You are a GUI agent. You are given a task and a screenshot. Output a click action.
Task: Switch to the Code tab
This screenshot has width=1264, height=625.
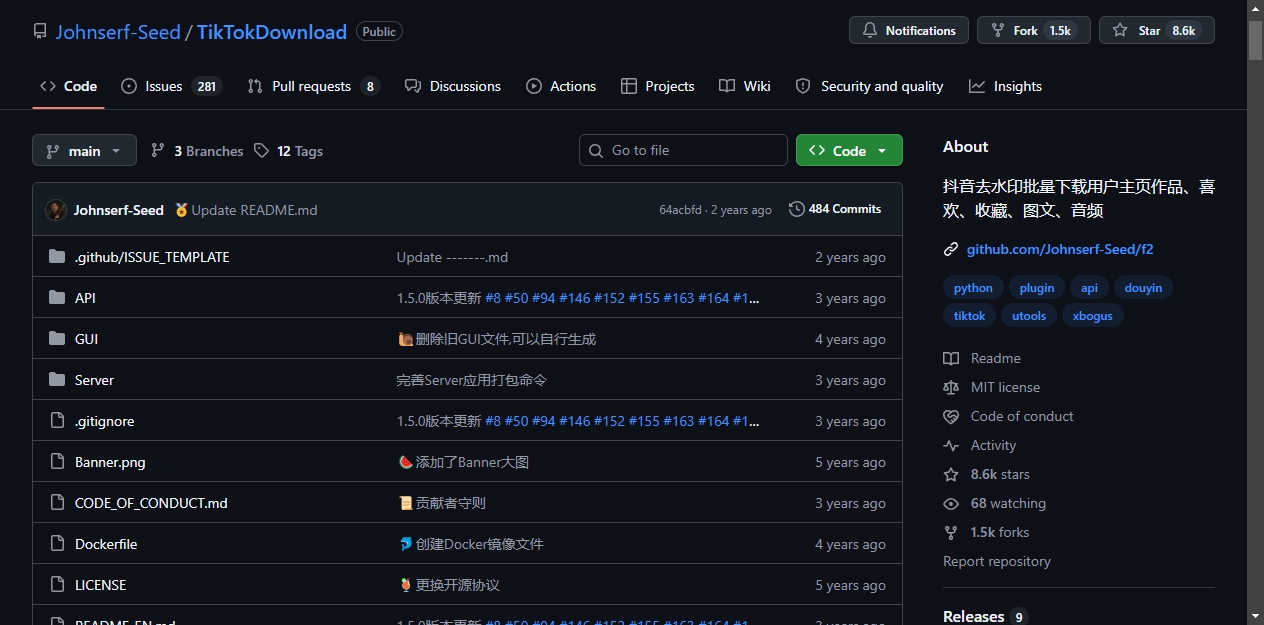[x=68, y=86]
